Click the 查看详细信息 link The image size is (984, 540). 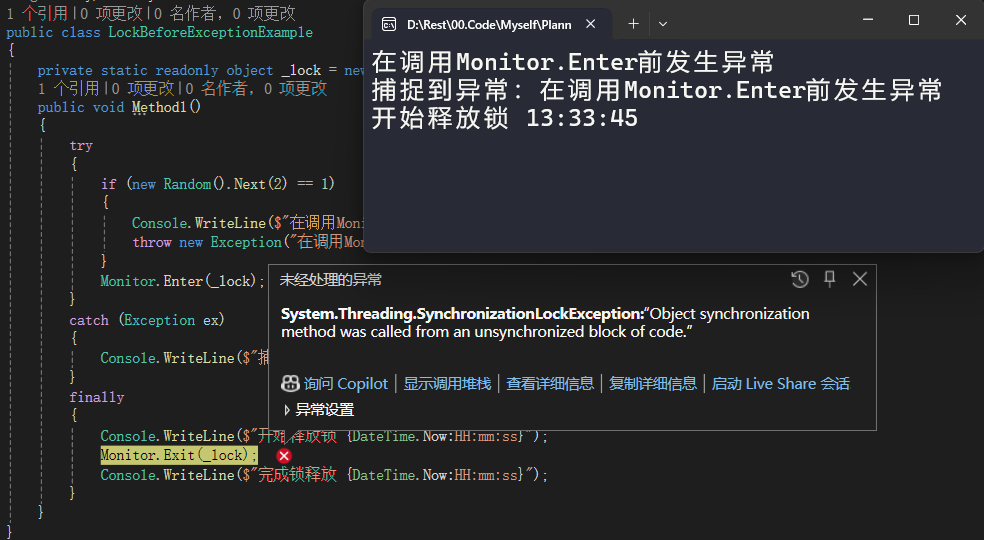pos(550,384)
